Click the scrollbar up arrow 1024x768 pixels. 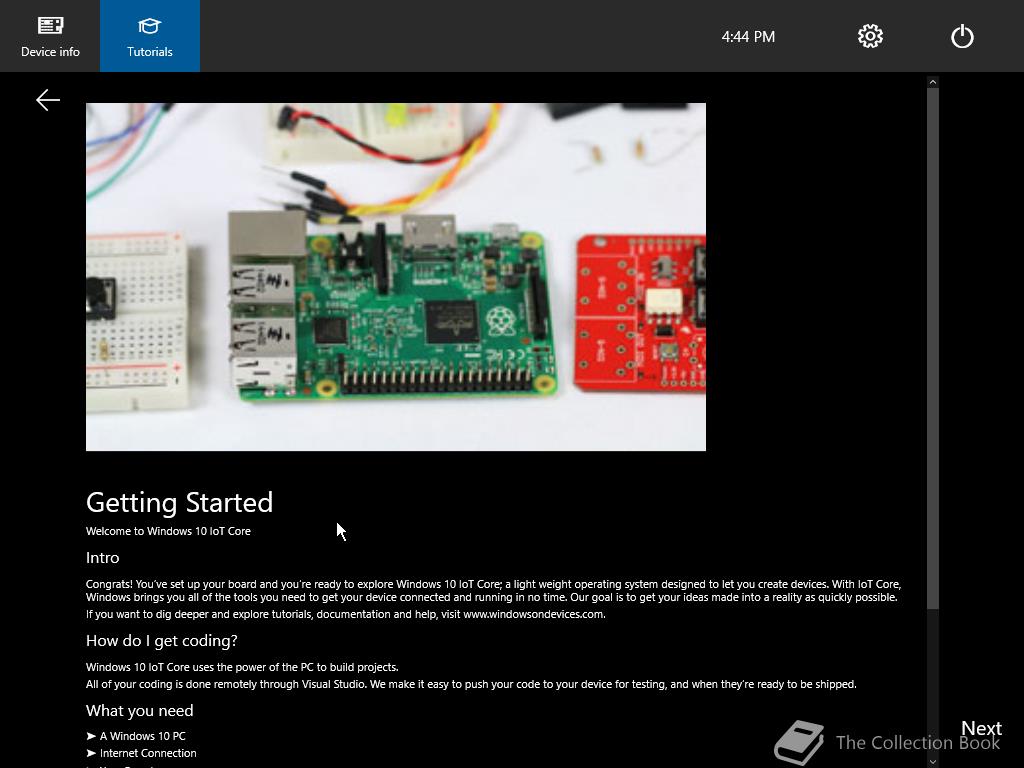[933, 82]
